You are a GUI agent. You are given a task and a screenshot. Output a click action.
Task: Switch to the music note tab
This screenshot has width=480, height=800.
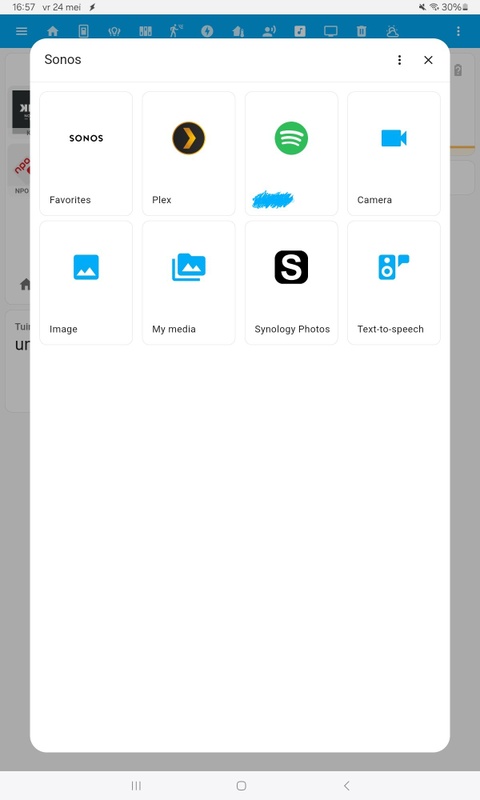pos(300,31)
